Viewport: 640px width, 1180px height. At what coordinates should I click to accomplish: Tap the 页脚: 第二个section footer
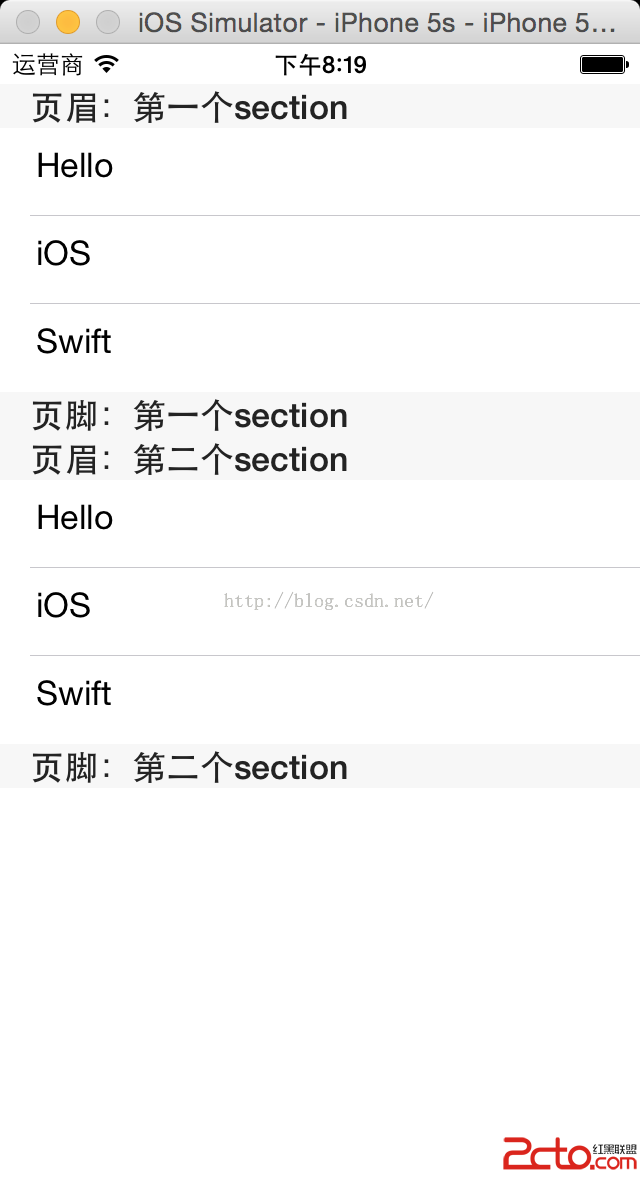click(x=190, y=767)
